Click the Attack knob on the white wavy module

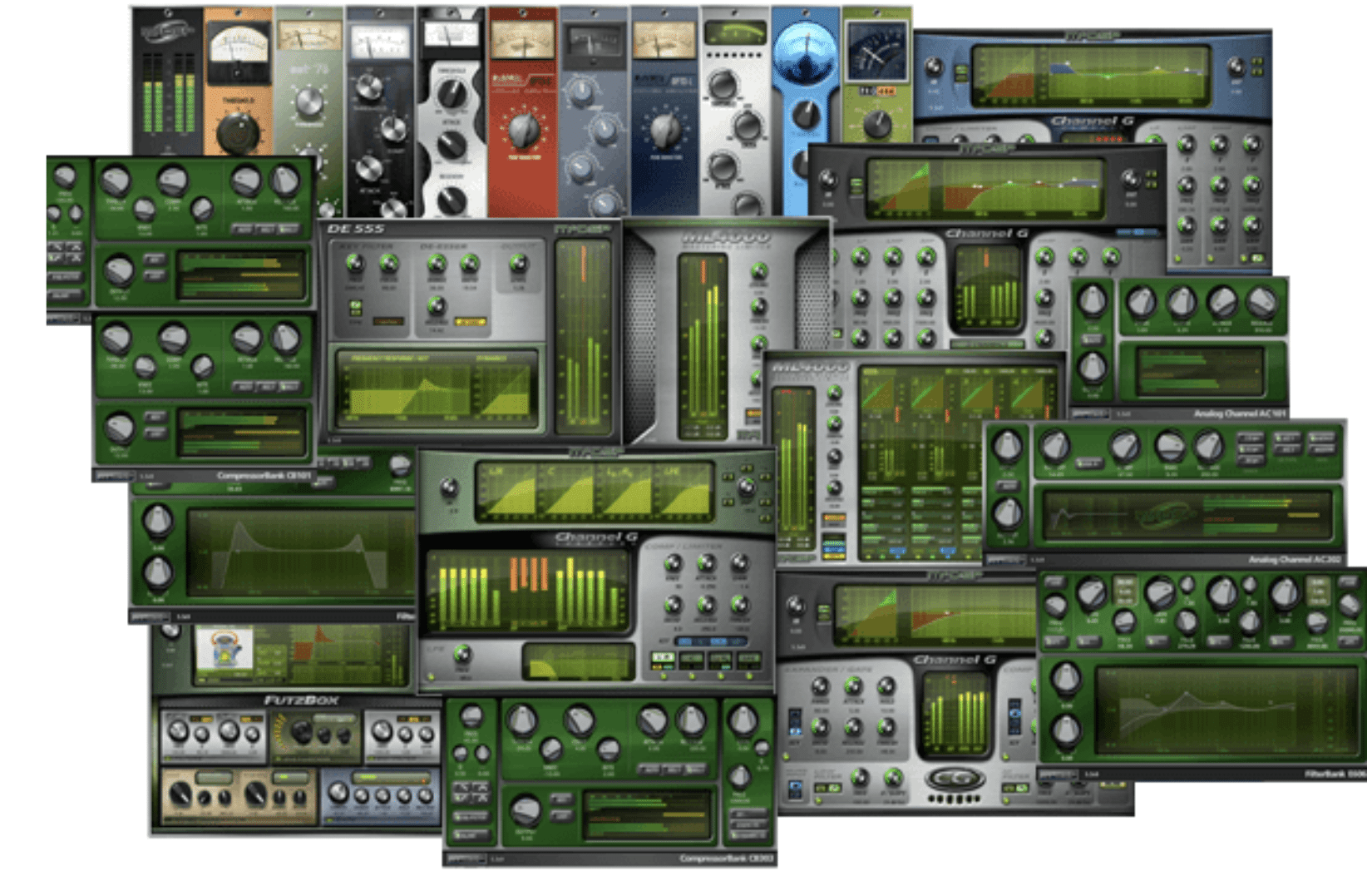[452, 146]
